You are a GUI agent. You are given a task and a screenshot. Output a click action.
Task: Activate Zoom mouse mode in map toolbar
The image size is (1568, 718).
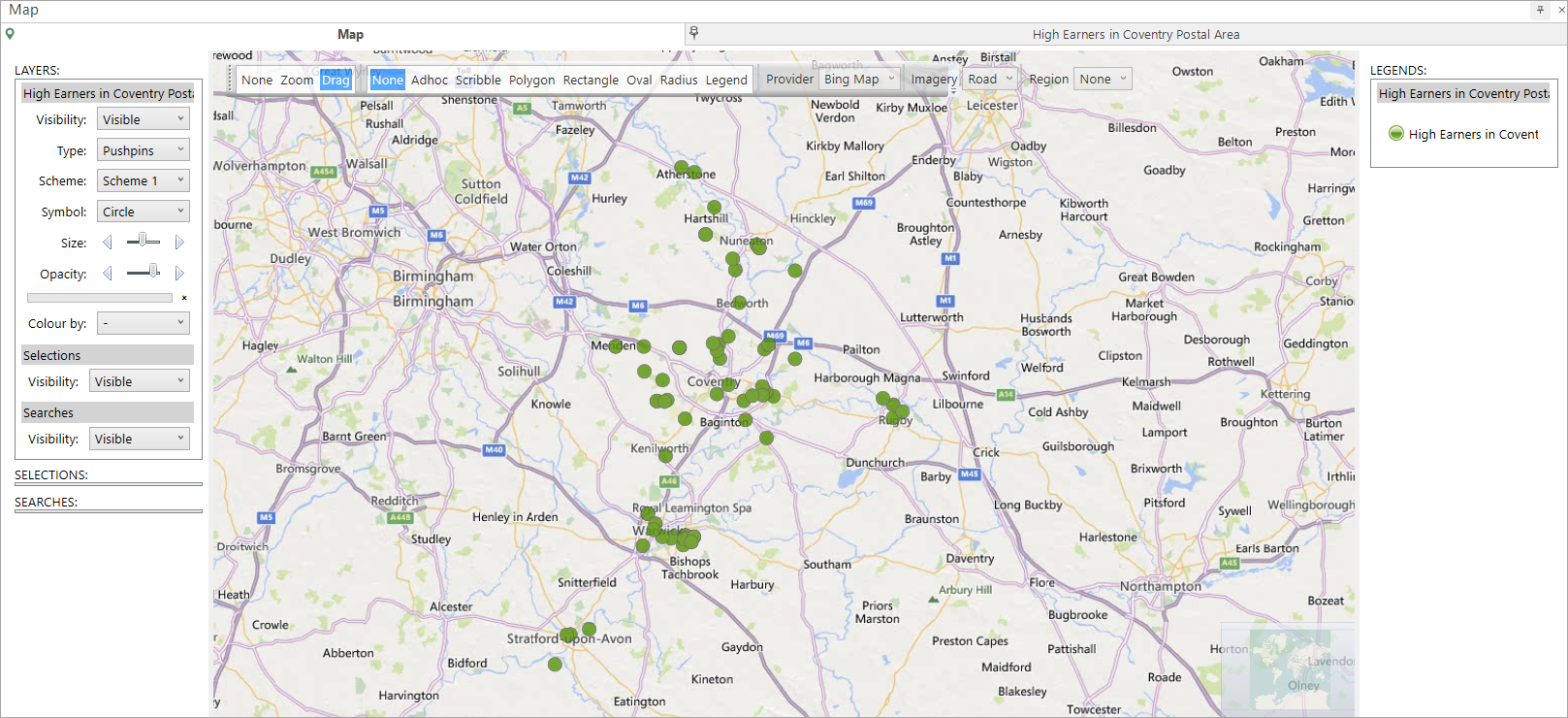(x=297, y=80)
